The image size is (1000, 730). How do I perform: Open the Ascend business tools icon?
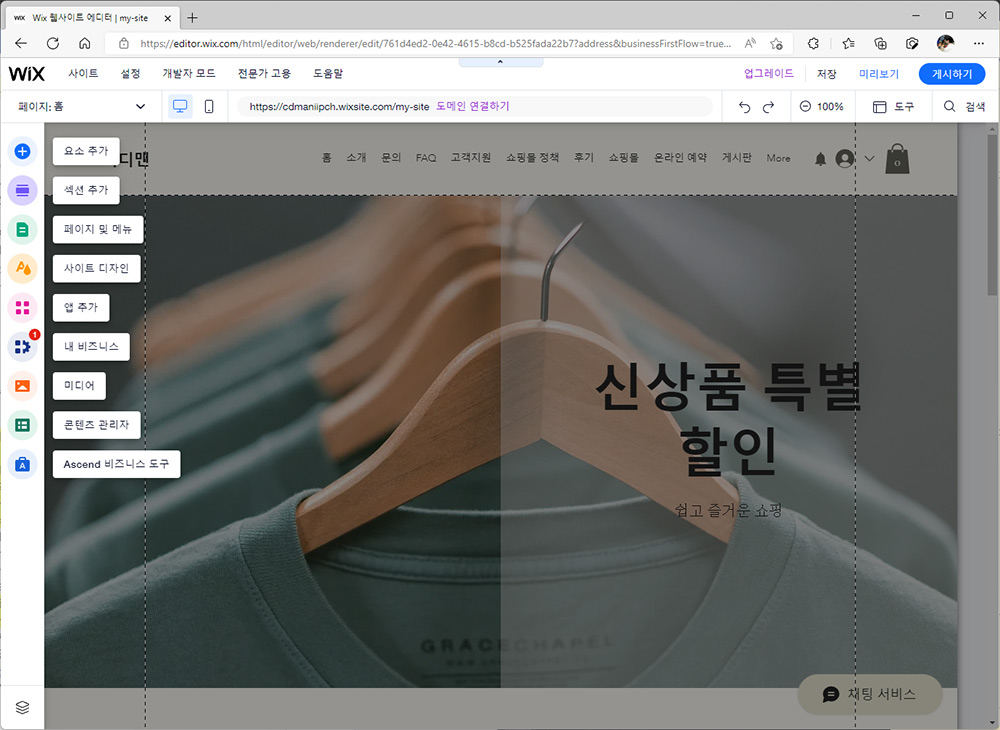coord(22,464)
